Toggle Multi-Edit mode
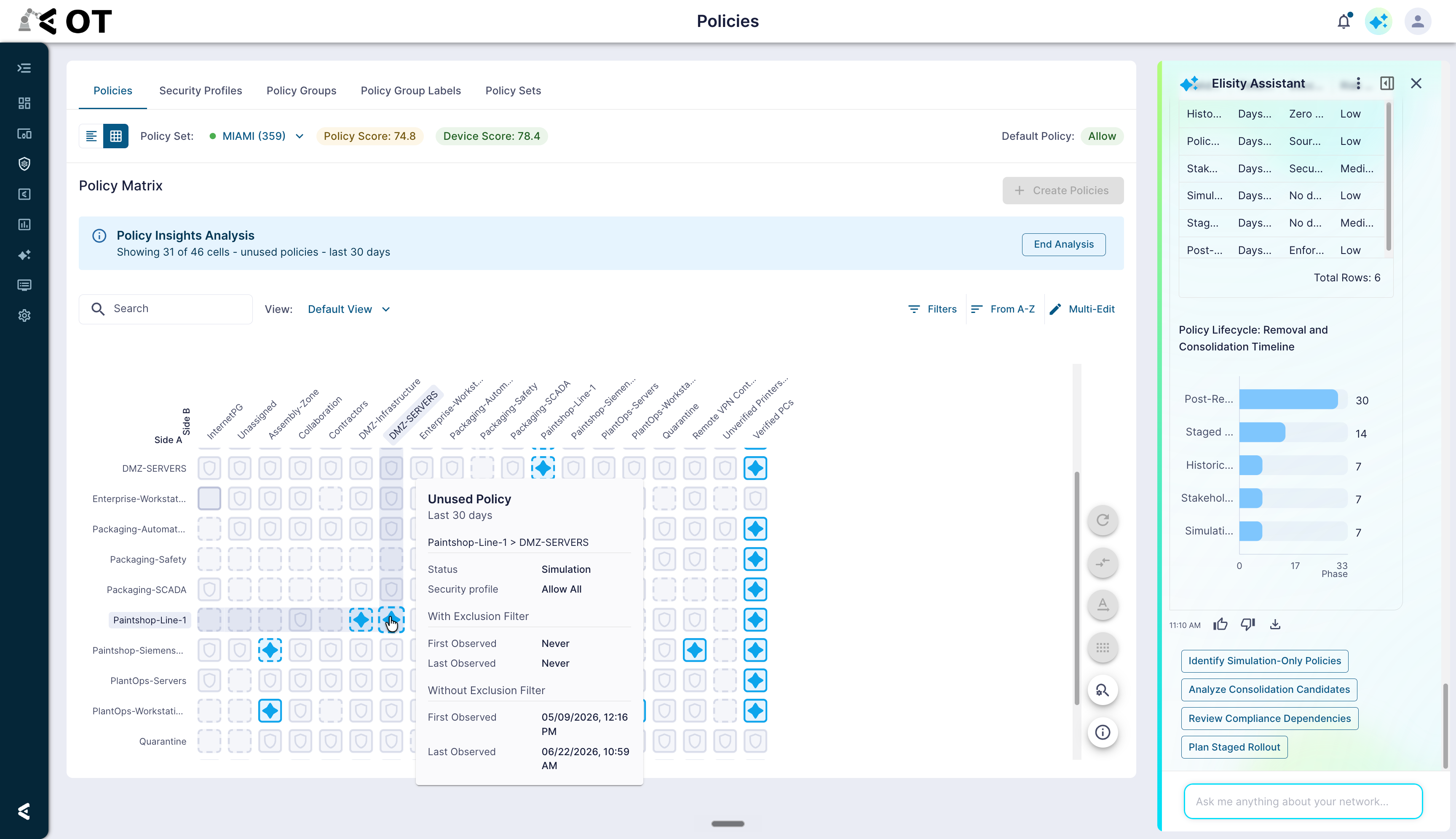Viewport: 1456px width, 839px height. coord(1082,310)
